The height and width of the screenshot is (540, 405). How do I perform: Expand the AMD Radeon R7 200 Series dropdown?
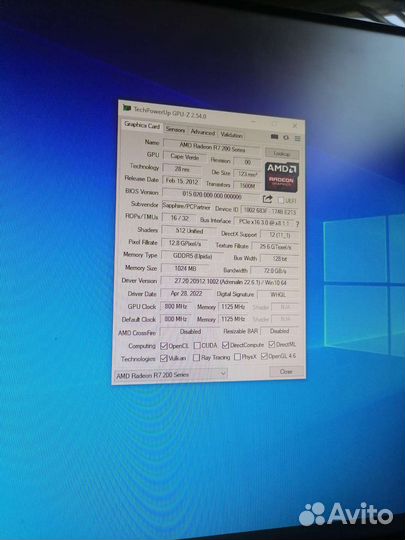coord(170,375)
